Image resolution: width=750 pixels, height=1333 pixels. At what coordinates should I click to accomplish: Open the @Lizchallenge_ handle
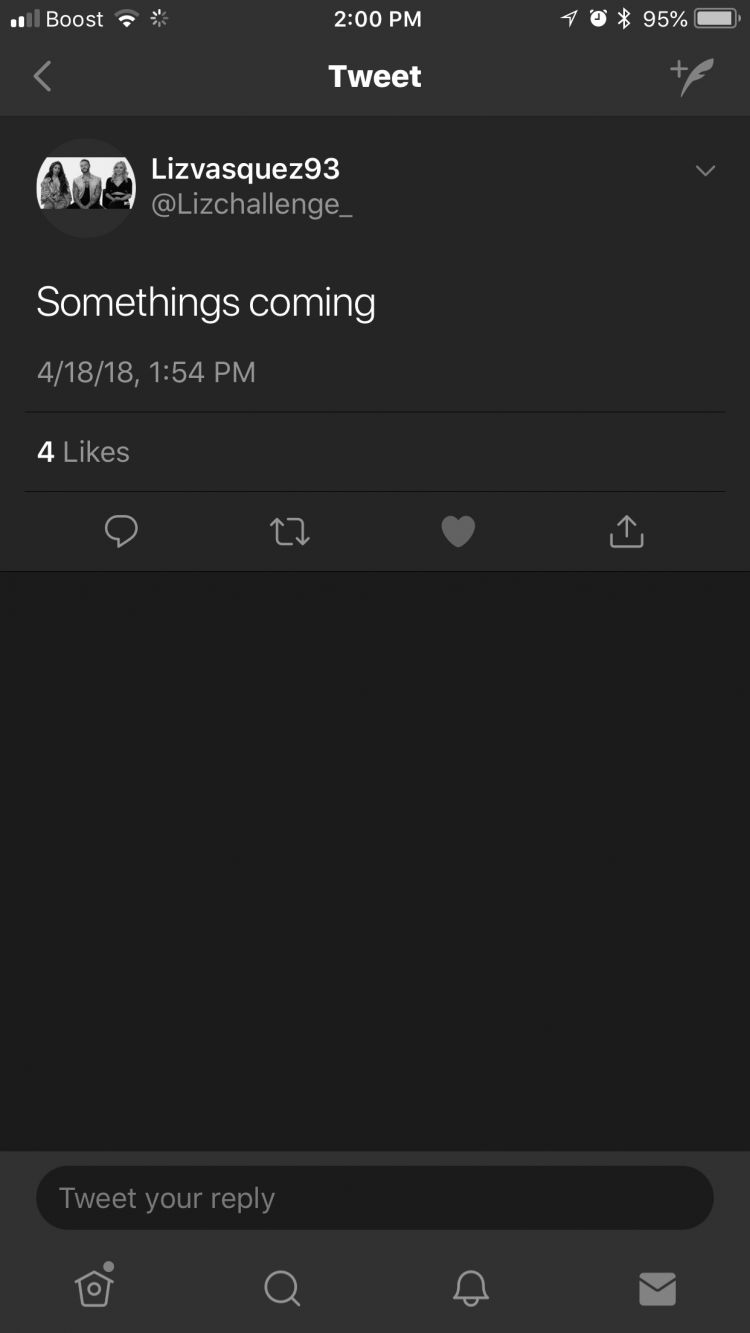pos(251,204)
